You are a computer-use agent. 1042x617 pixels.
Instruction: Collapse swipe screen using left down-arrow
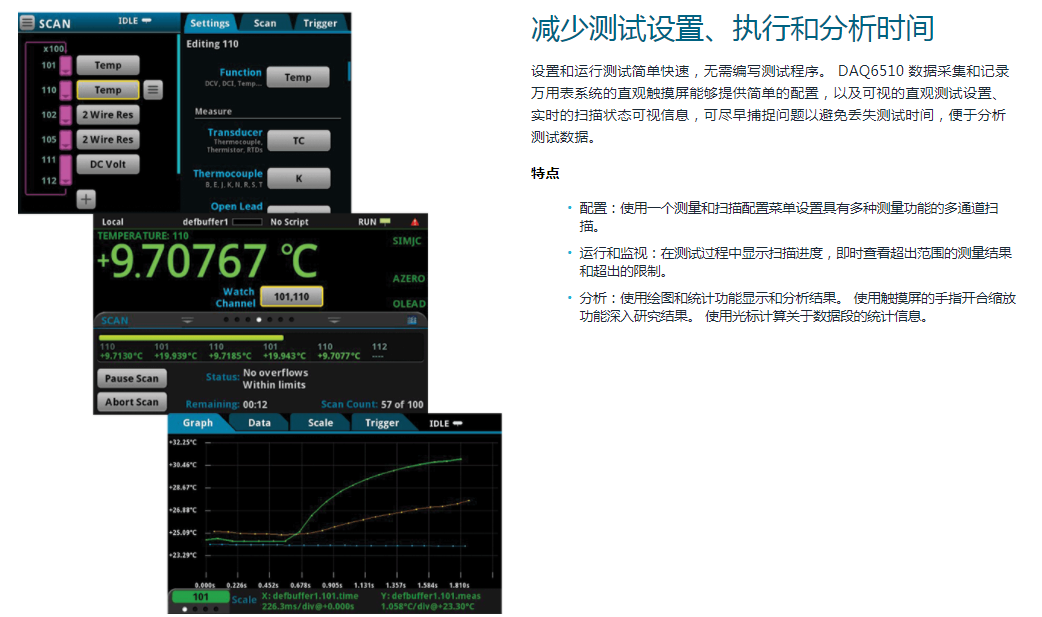(x=187, y=320)
